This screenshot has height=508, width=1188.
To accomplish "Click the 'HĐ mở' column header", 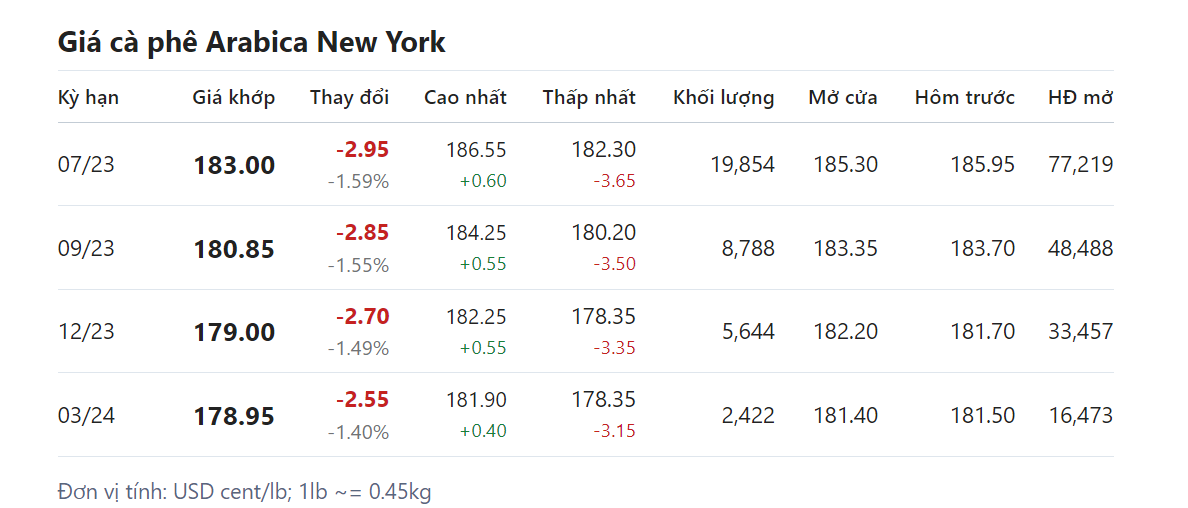I will [1080, 97].
